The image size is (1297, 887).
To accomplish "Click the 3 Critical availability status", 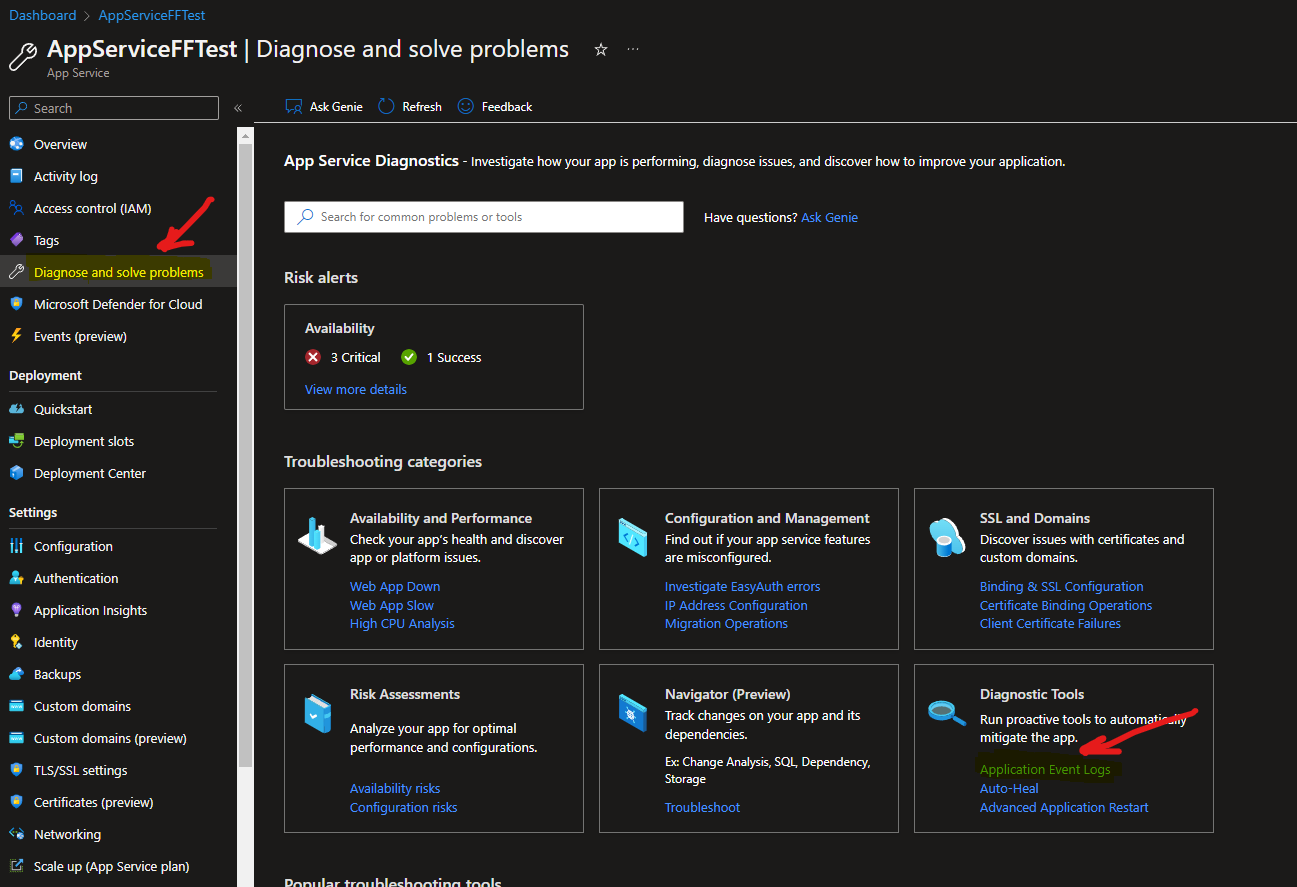I will (343, 357).
